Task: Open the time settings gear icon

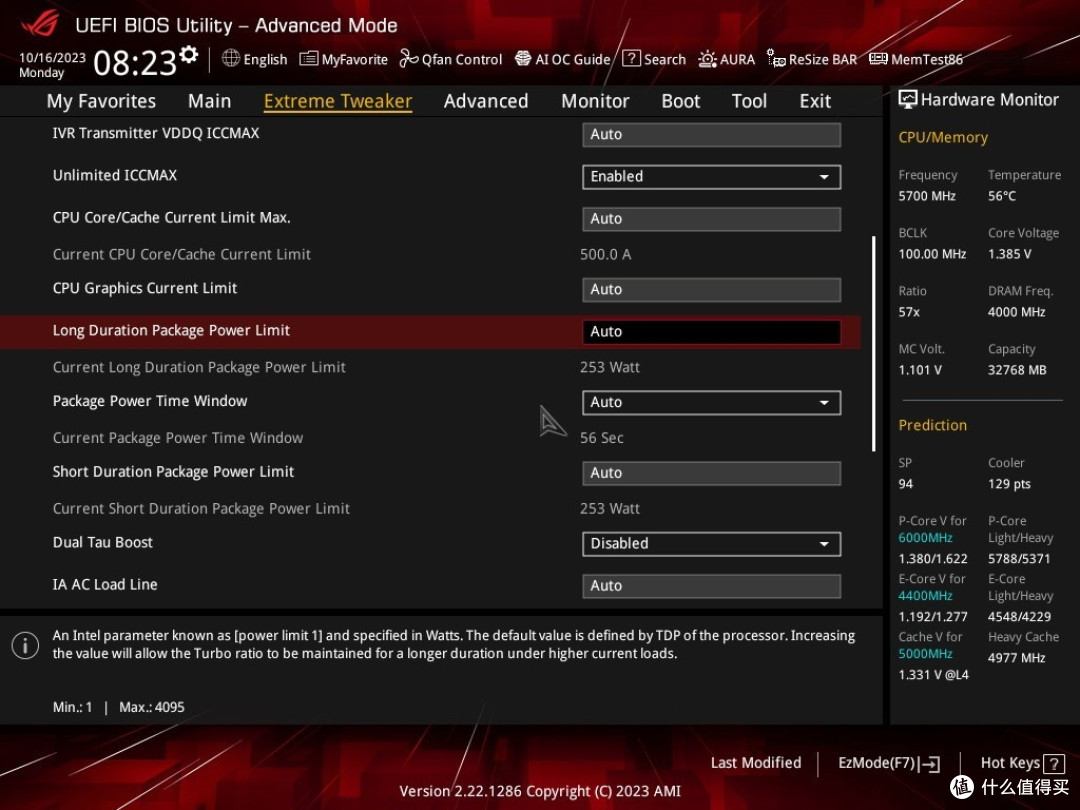Action: point(189,55)
